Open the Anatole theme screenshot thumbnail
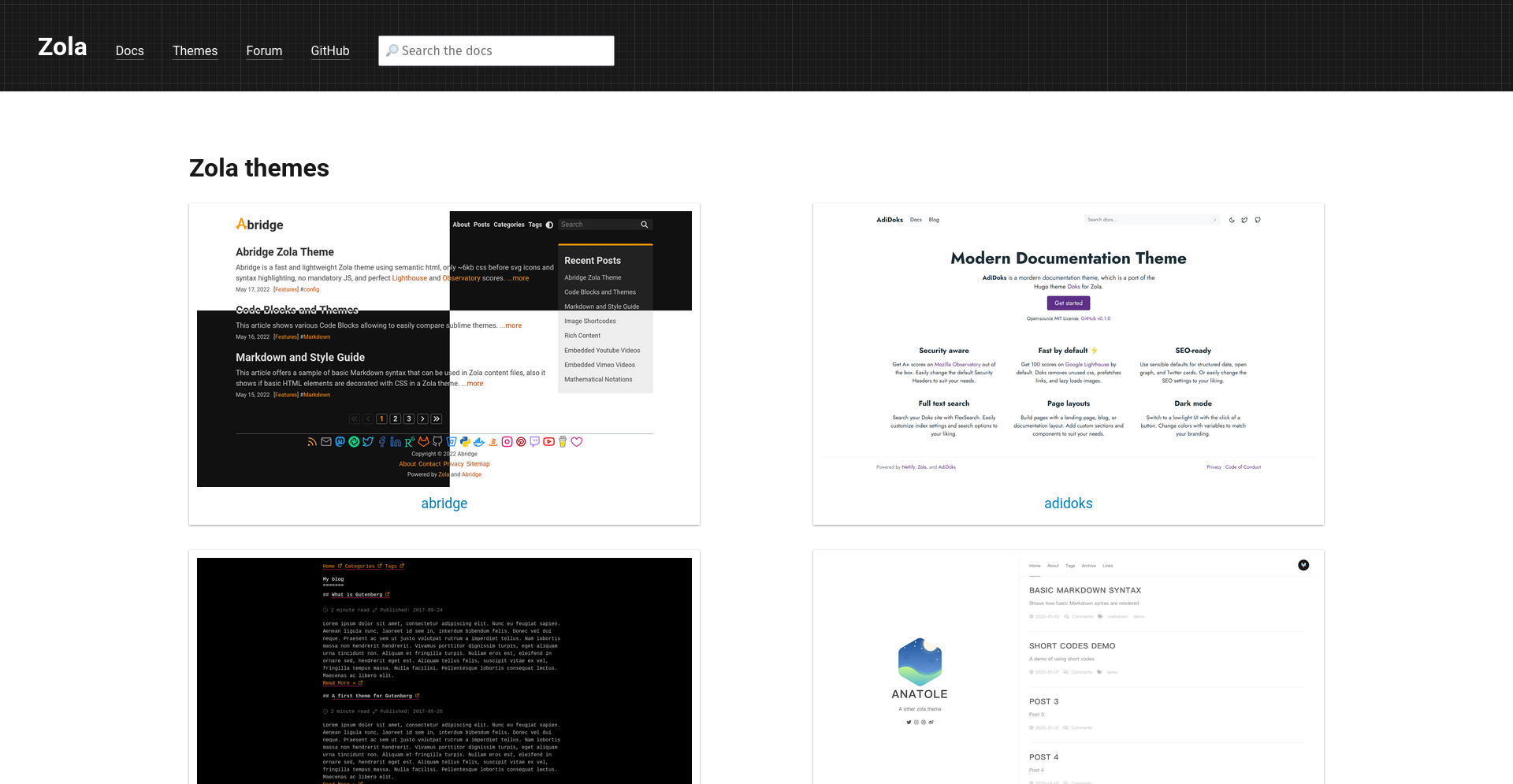1513x784 pixels. click(x=1069, y=671)
